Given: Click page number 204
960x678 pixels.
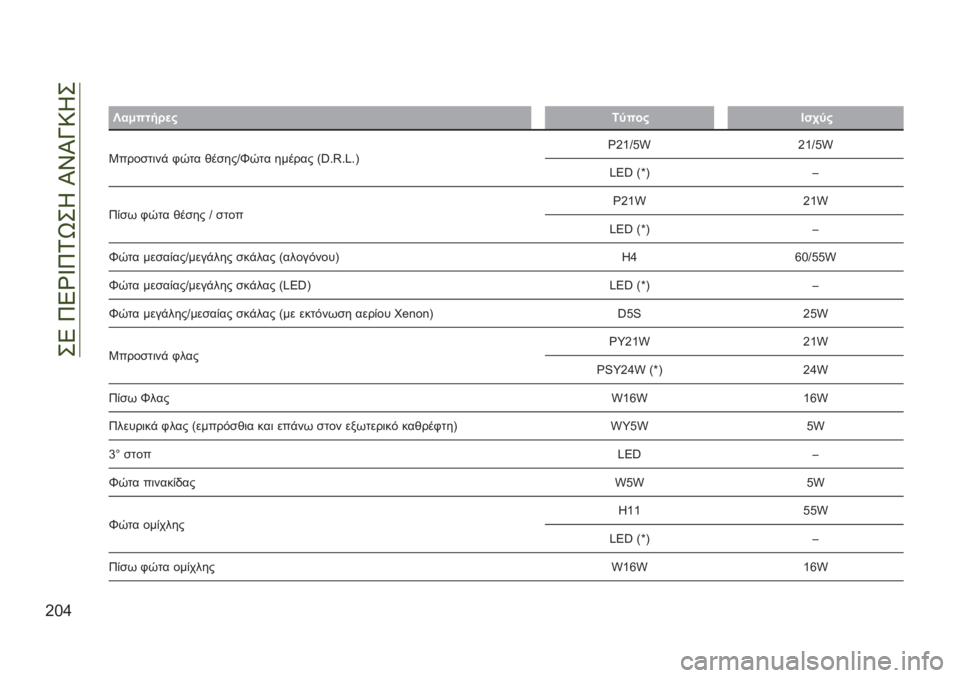Looking at the screenshot, I should [x=58, y=611].
